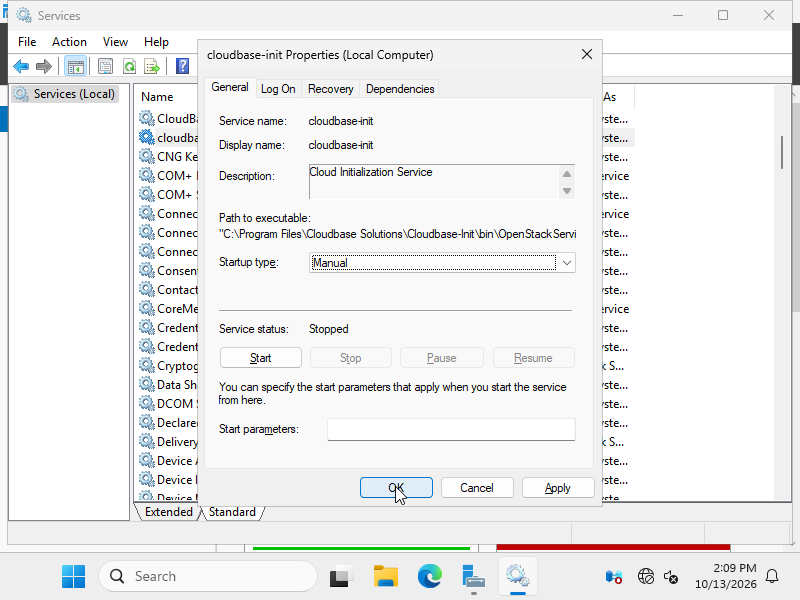Select the CoreMe service row text

coord(177,309)
